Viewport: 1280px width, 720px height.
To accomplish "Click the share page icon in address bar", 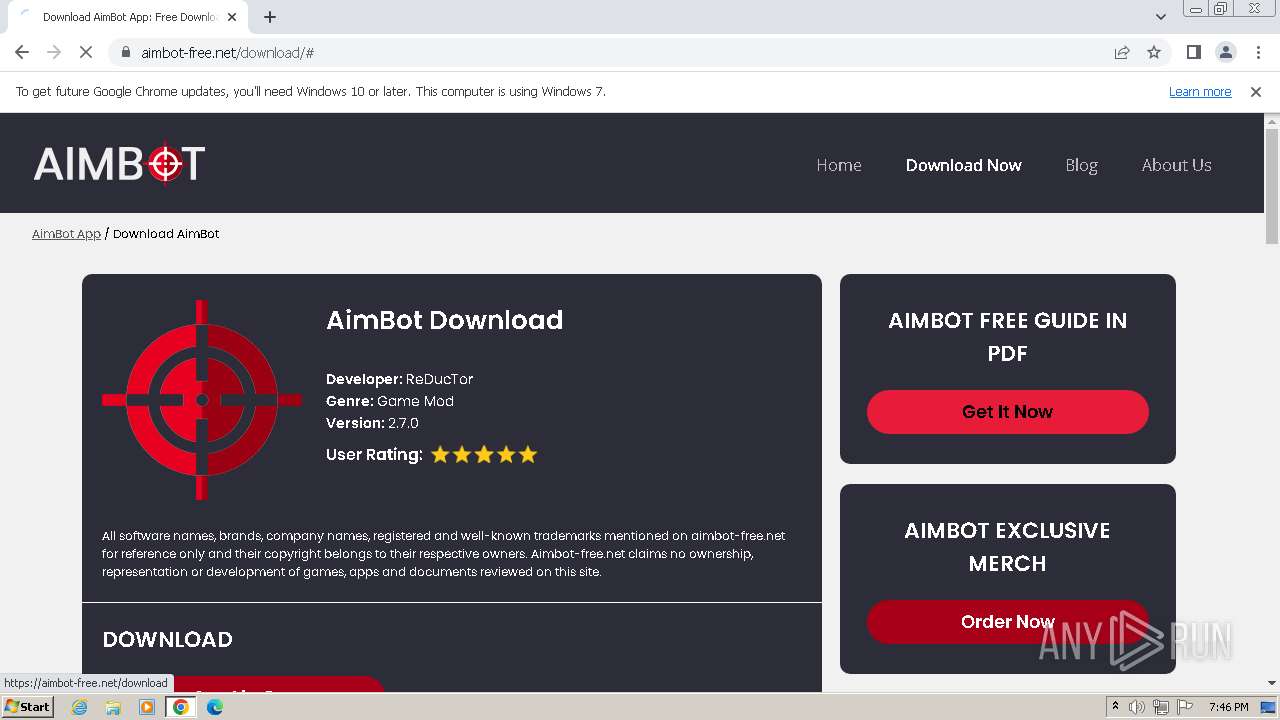I will pos(1122,52).
